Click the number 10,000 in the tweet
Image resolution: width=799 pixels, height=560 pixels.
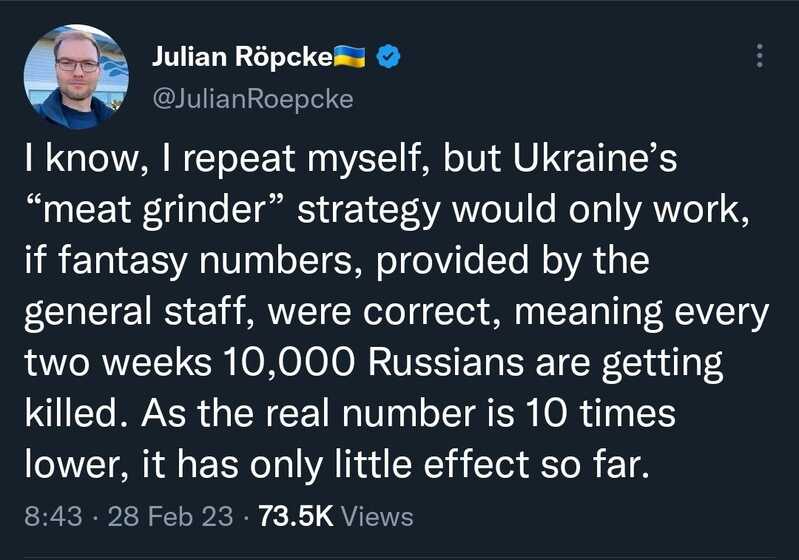pyautogui.click(x=288, y=363)
